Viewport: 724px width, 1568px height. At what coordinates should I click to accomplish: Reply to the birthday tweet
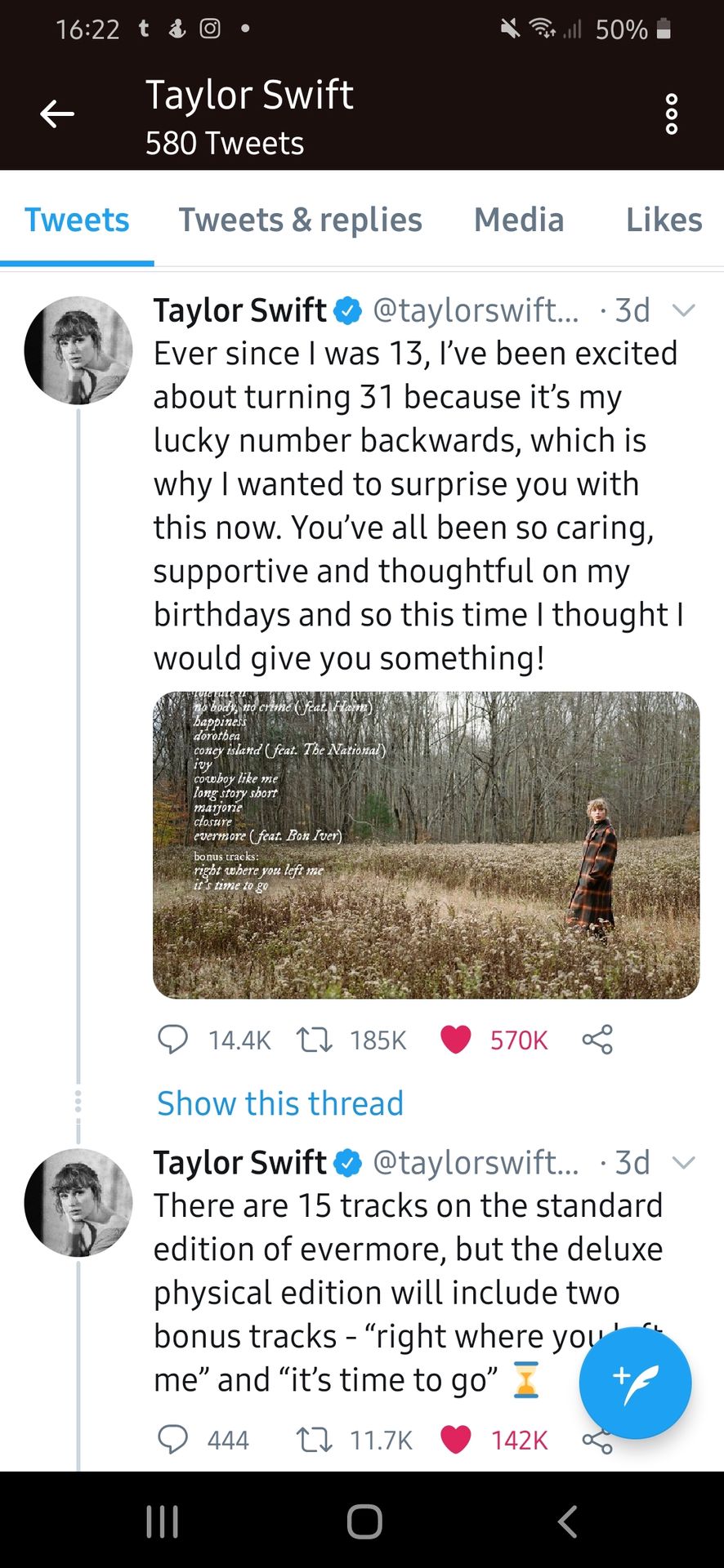click(172, 1040)
